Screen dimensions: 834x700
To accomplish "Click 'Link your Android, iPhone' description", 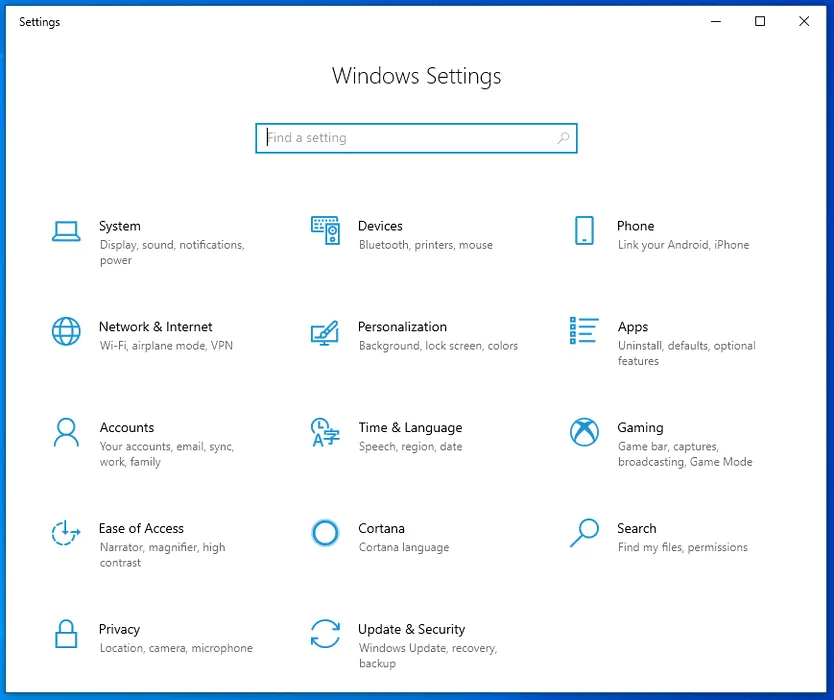I will [683, 245].
